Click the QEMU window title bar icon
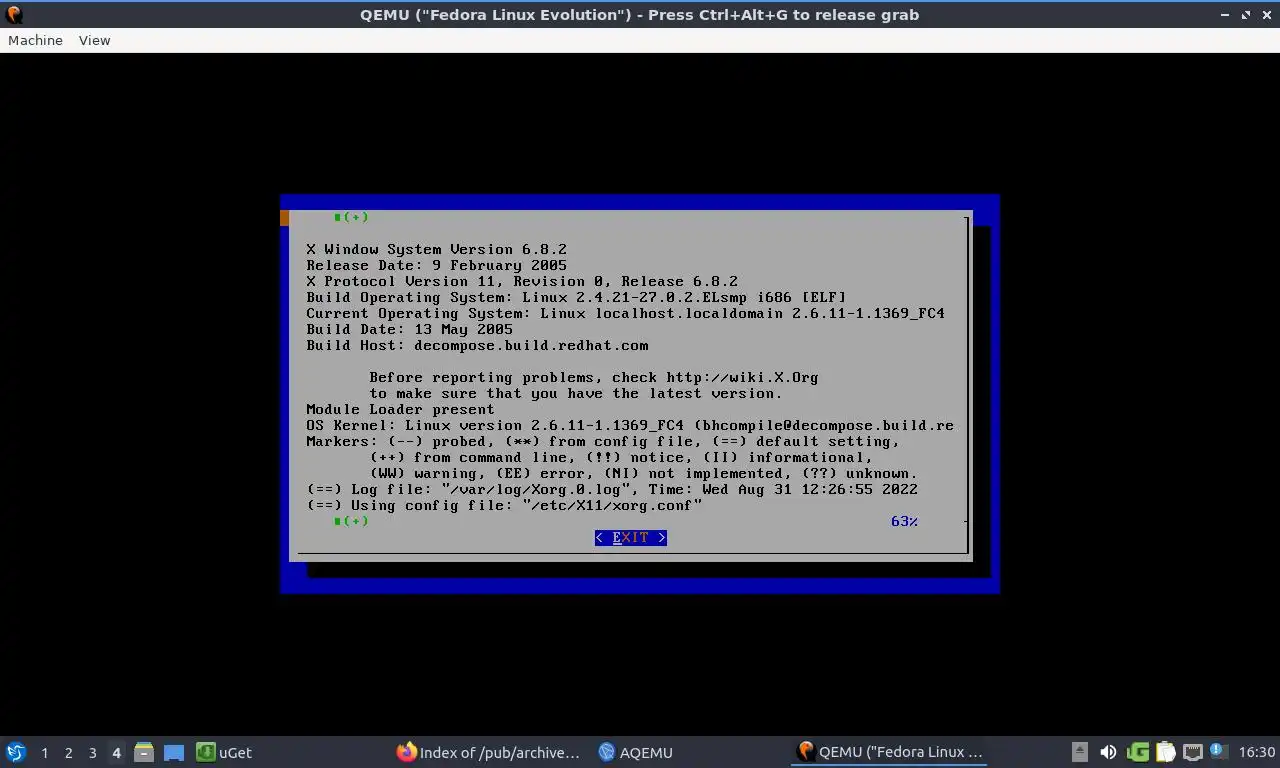 point(14,14)
